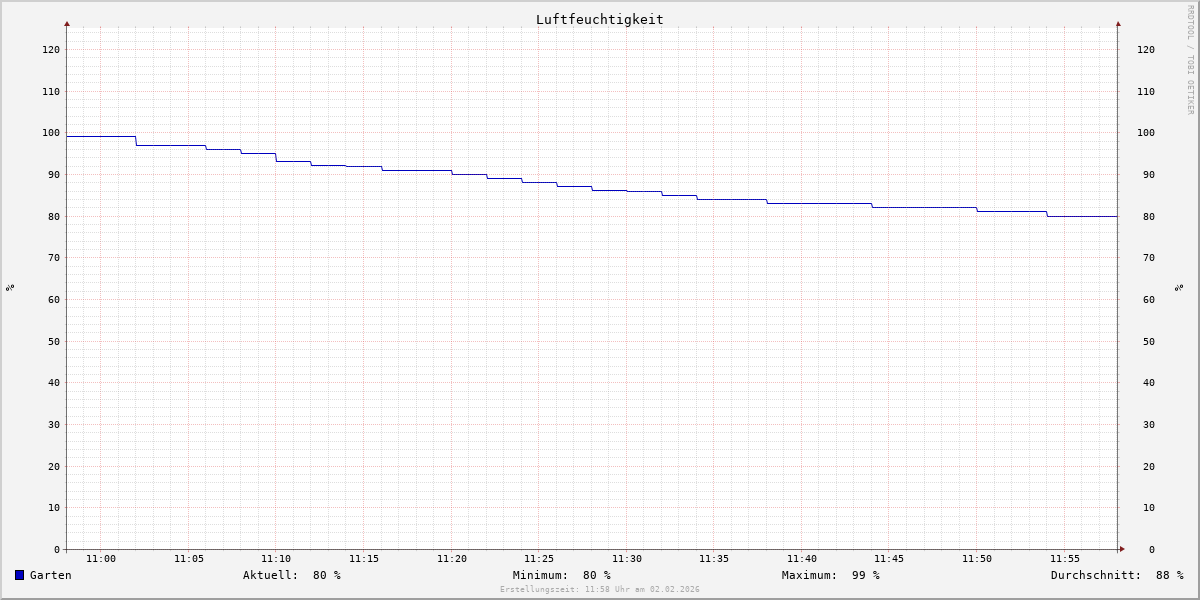Click the 20 label on the left axis
Viewport: 1200px width, 600px height.
pyautogui.click(x=54, y=466)
